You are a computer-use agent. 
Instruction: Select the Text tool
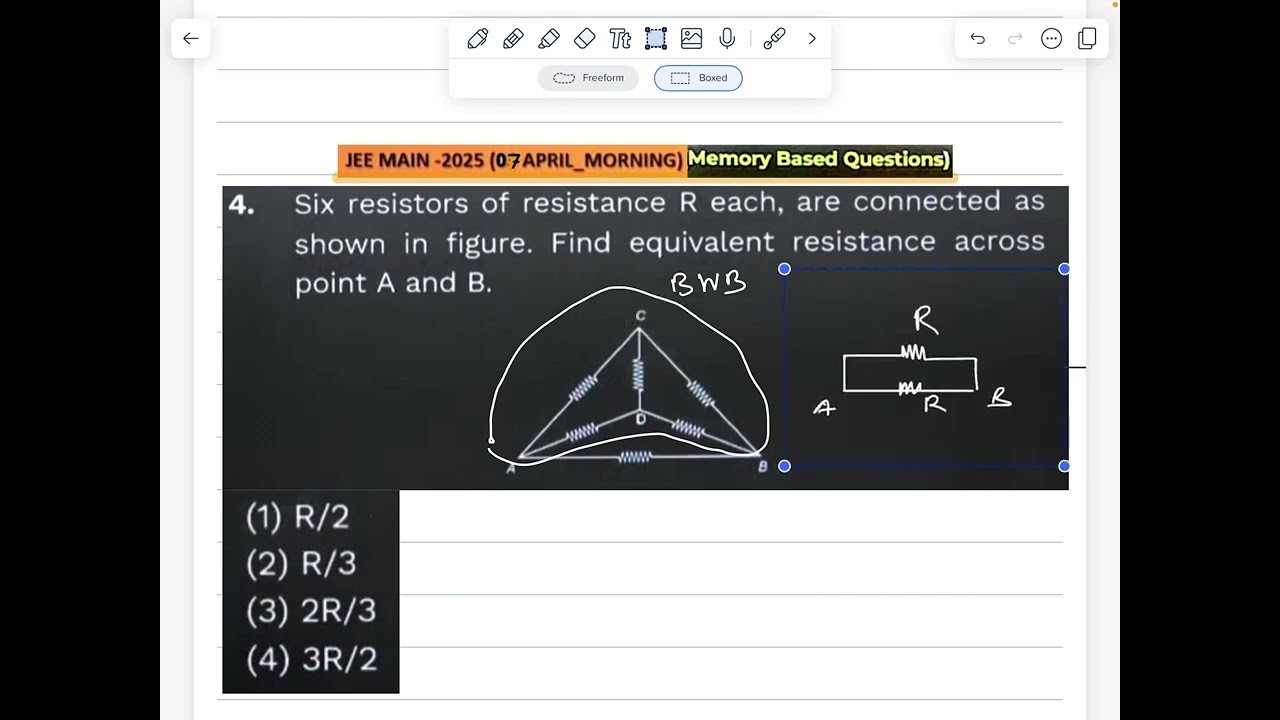pyautogui.click(x=620, y=39)
